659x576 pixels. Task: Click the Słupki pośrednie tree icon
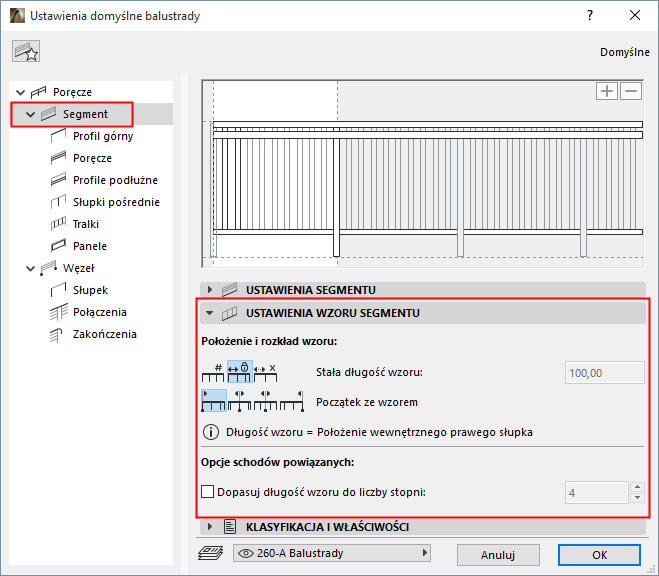tap(58, 202)
